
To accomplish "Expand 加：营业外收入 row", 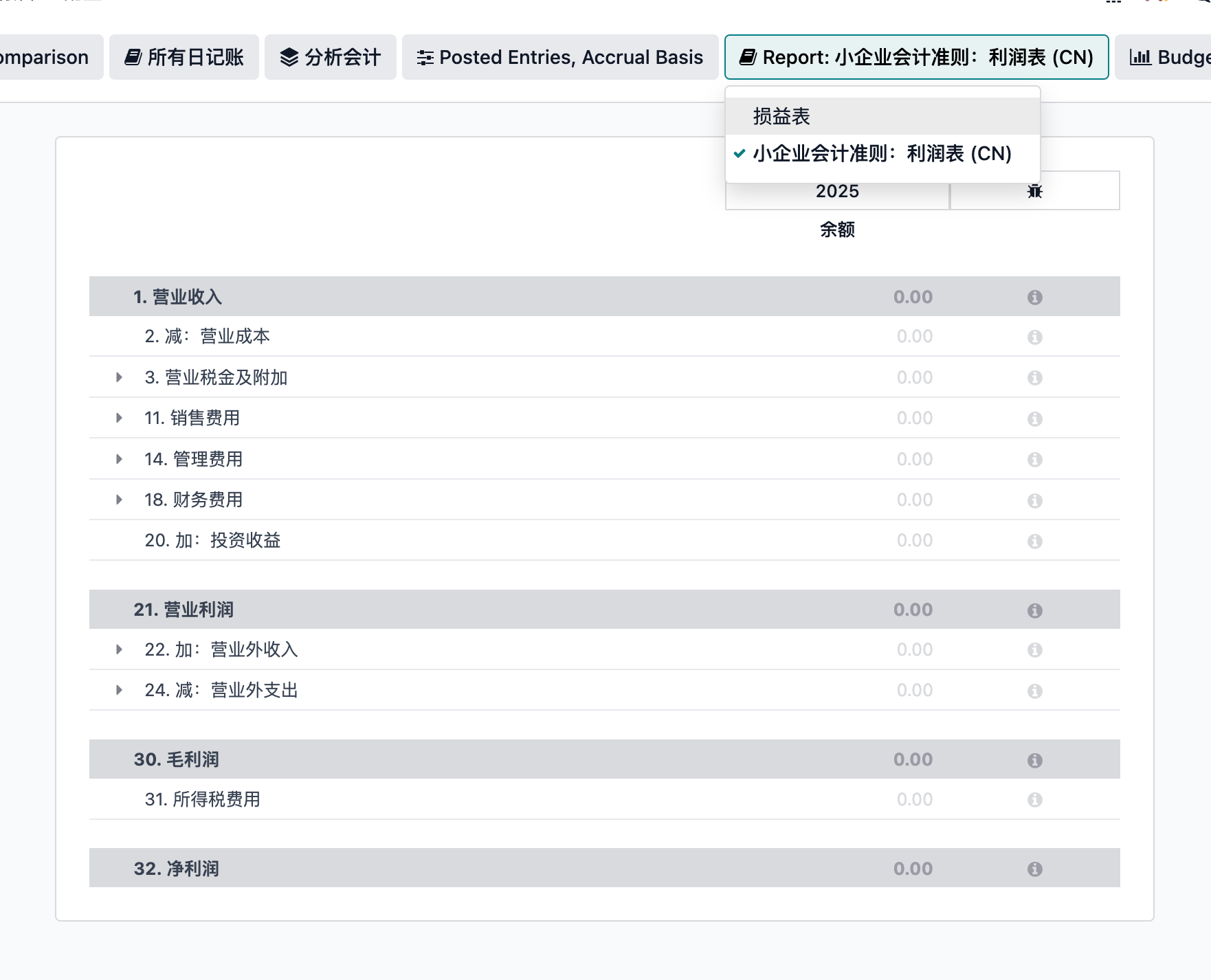I will pyautogui.click(x=119, y=649).
